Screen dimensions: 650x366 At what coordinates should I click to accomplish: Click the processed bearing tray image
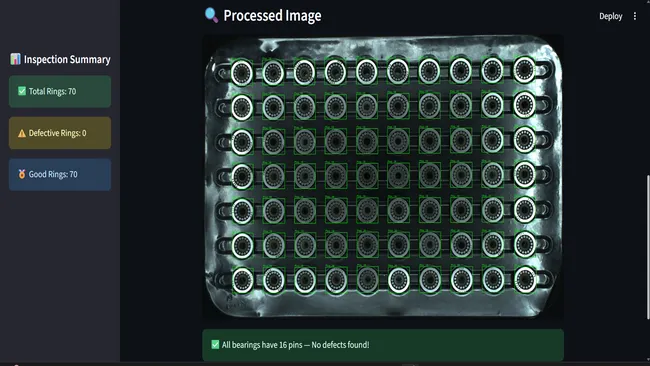383,177
